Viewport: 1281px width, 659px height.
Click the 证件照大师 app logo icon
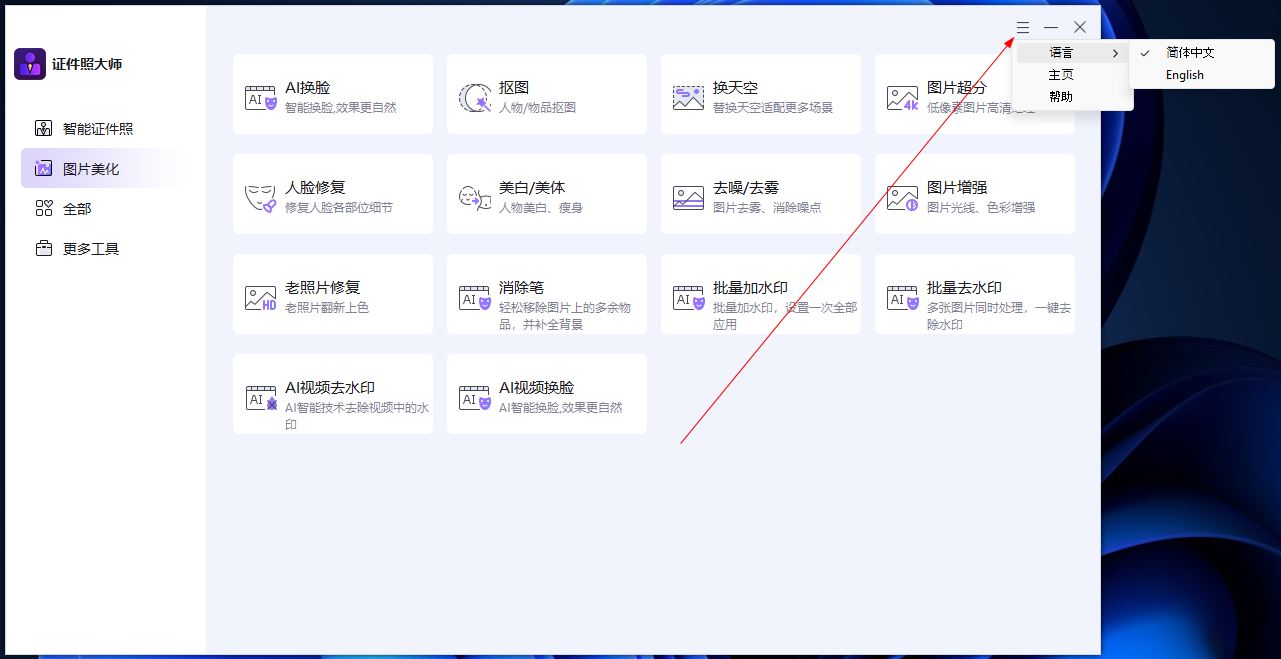30,64
